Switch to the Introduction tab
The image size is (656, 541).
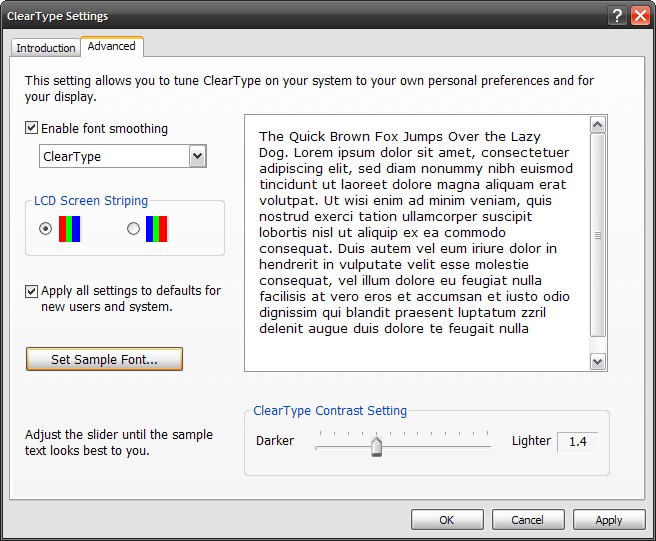click(46, 48)
